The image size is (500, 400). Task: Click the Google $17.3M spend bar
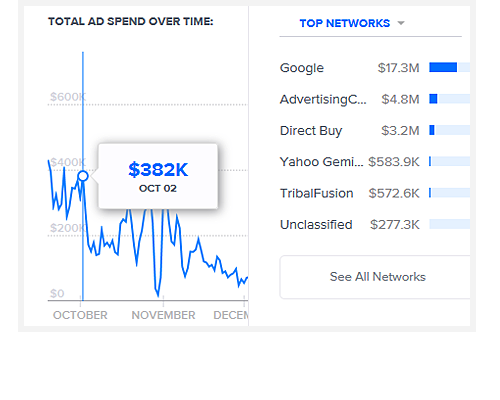(x=450, y=67)
